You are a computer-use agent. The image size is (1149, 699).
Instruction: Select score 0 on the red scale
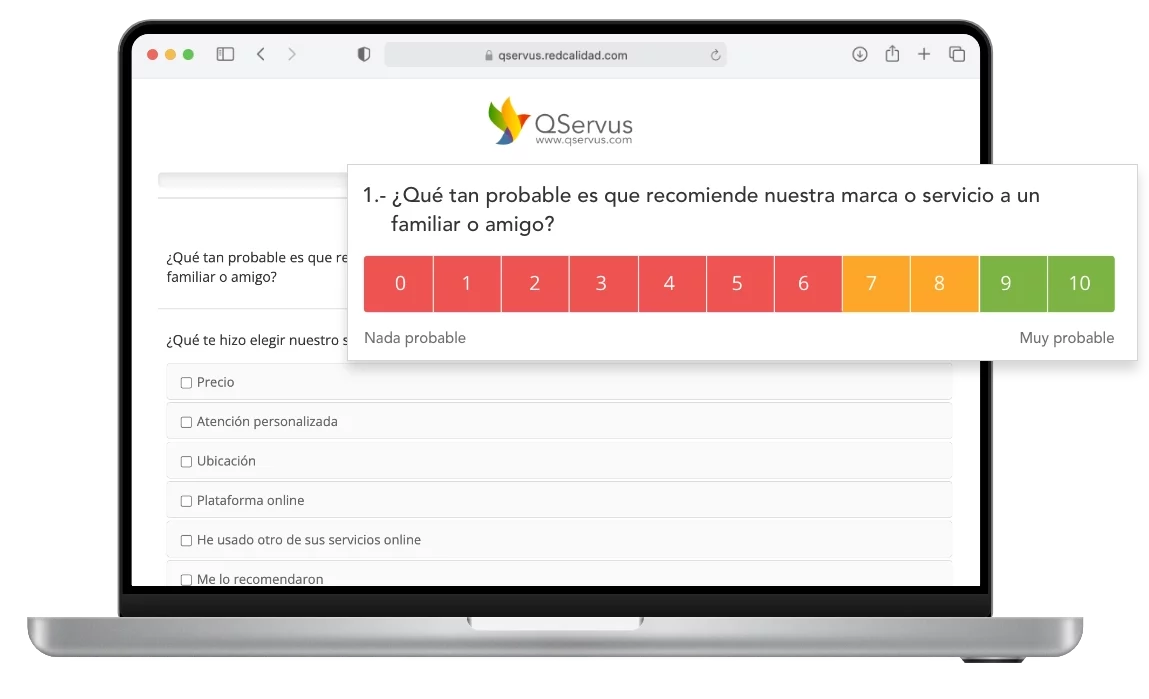coord(399,284)
